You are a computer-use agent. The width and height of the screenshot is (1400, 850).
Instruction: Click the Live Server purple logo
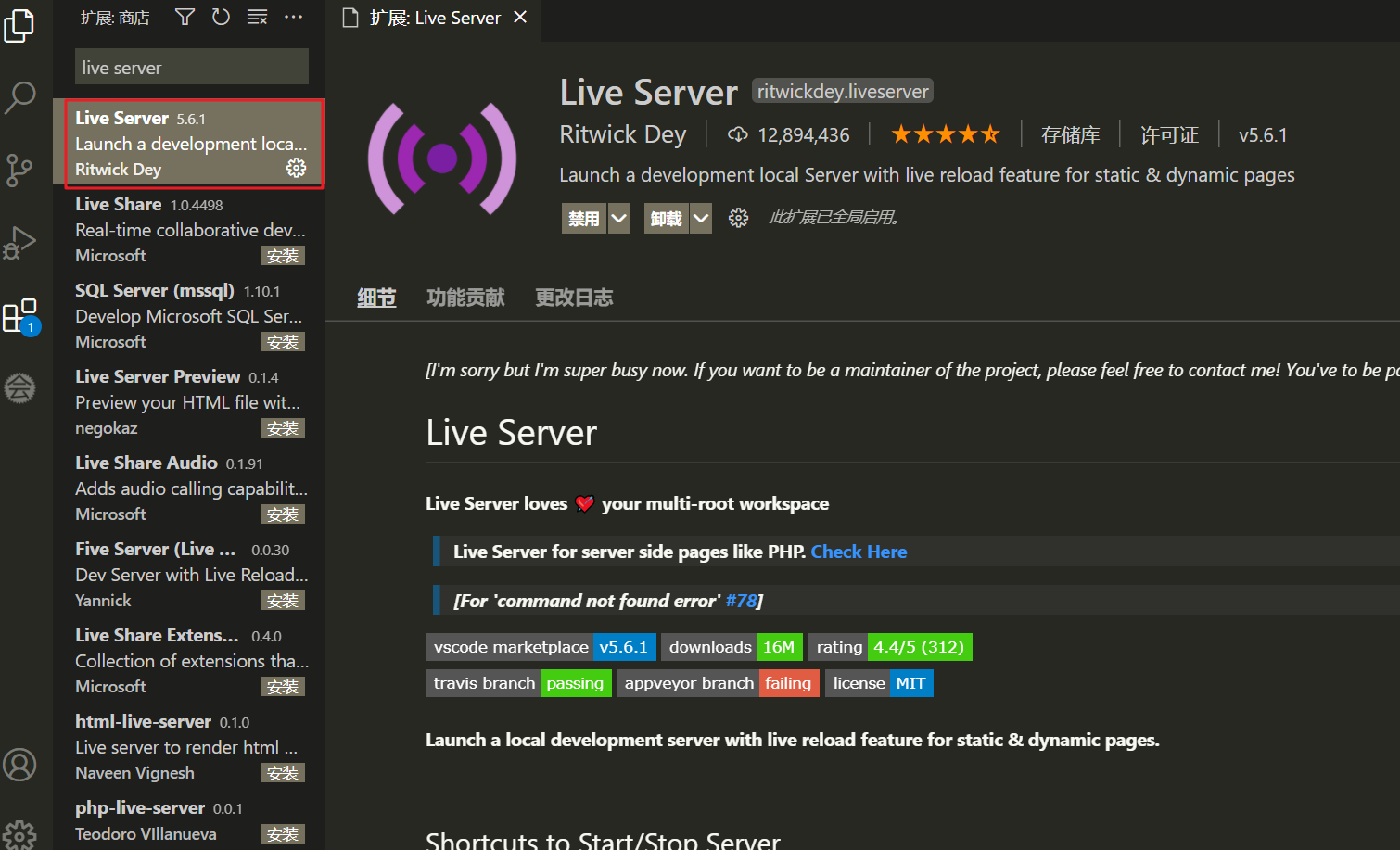[x=442, y=159]
